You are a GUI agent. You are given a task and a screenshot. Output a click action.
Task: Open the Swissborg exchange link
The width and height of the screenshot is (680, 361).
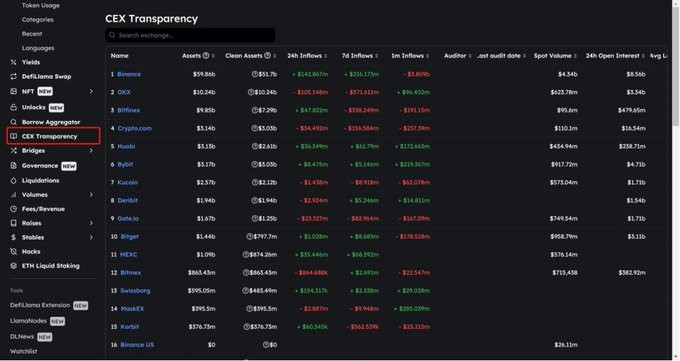tap(135, 291)
